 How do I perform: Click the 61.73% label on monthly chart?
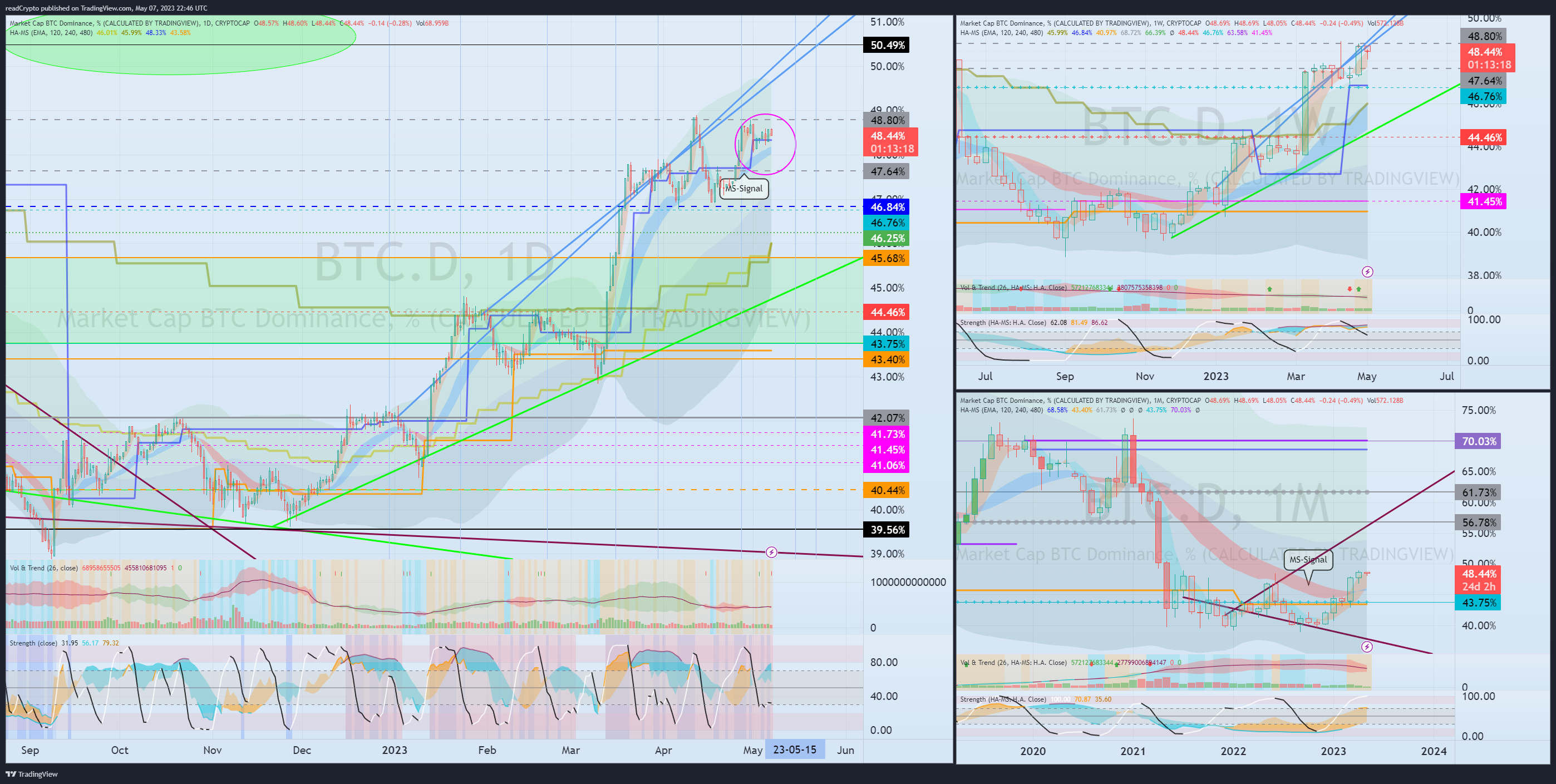[x=1479, y=493]
